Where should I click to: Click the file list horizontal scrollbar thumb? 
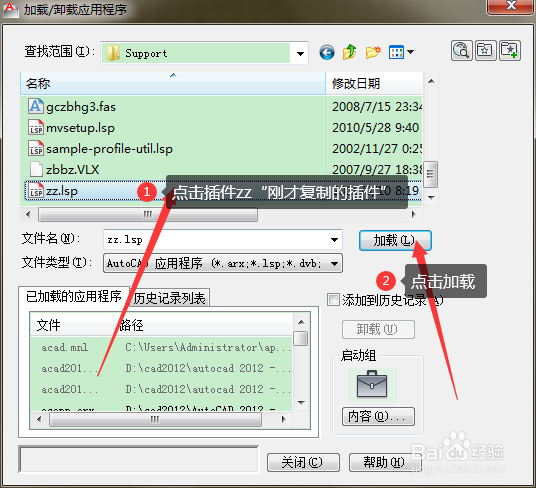coord(148,215)
